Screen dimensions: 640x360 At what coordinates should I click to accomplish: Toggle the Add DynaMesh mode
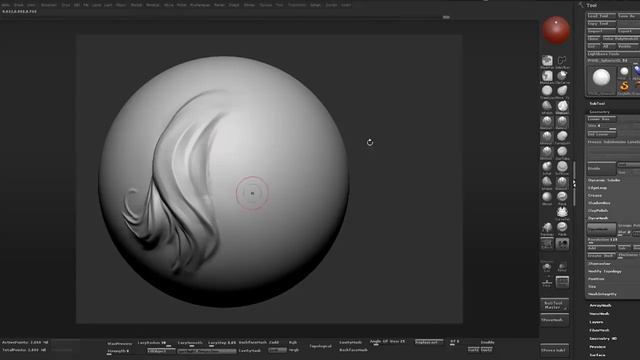[601, 248]
